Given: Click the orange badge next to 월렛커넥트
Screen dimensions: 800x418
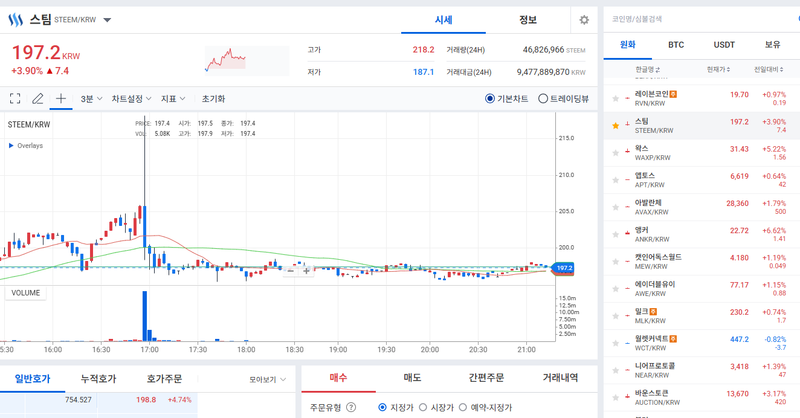Looking at the screenshot, I should pos(673,339).
